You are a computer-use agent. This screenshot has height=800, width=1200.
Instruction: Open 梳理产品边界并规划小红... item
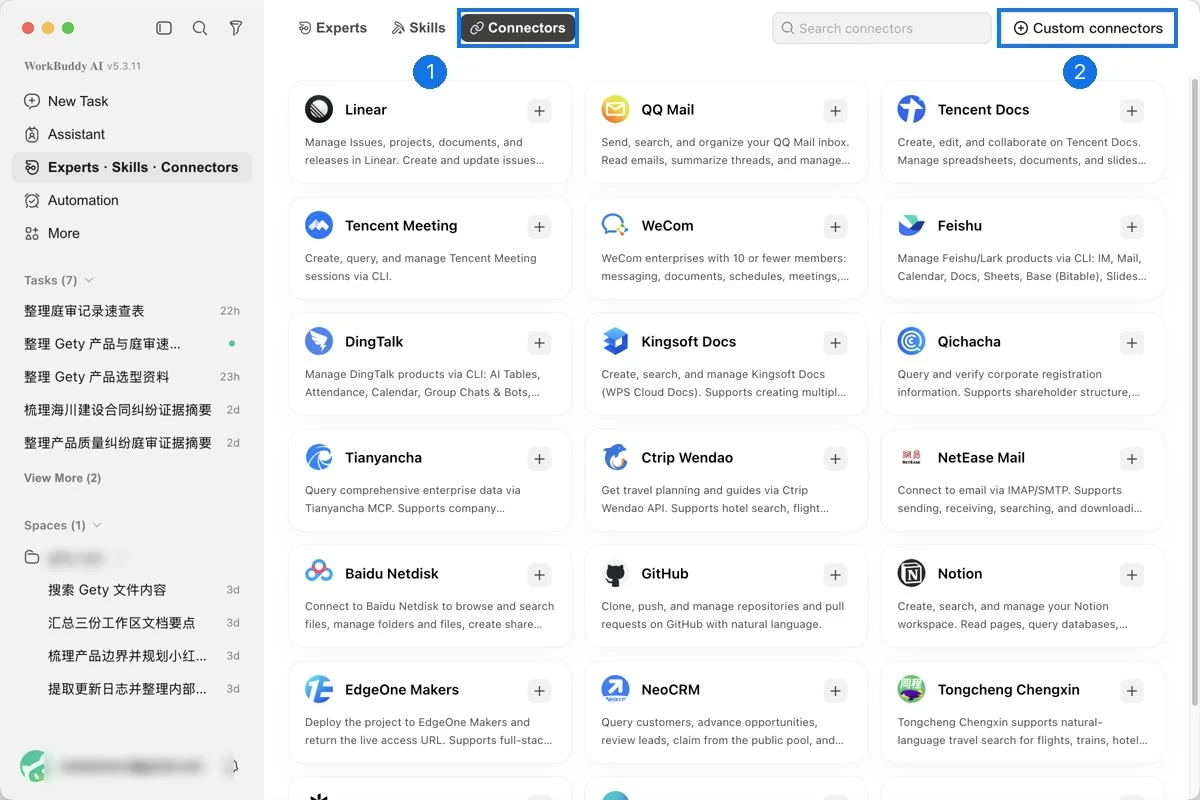click(x=132, y=656)
